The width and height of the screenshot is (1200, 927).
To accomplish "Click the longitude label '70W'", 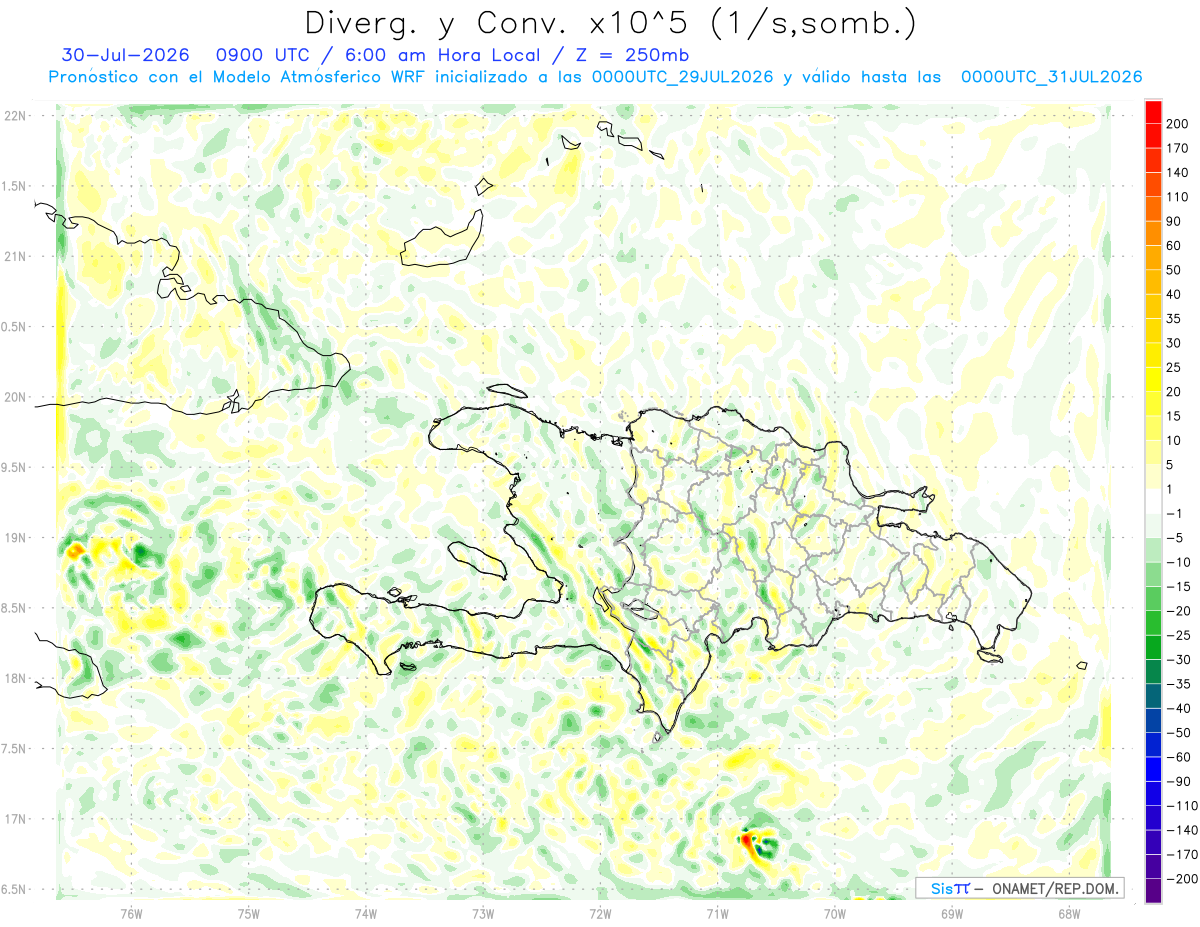I will coord(834,914).
